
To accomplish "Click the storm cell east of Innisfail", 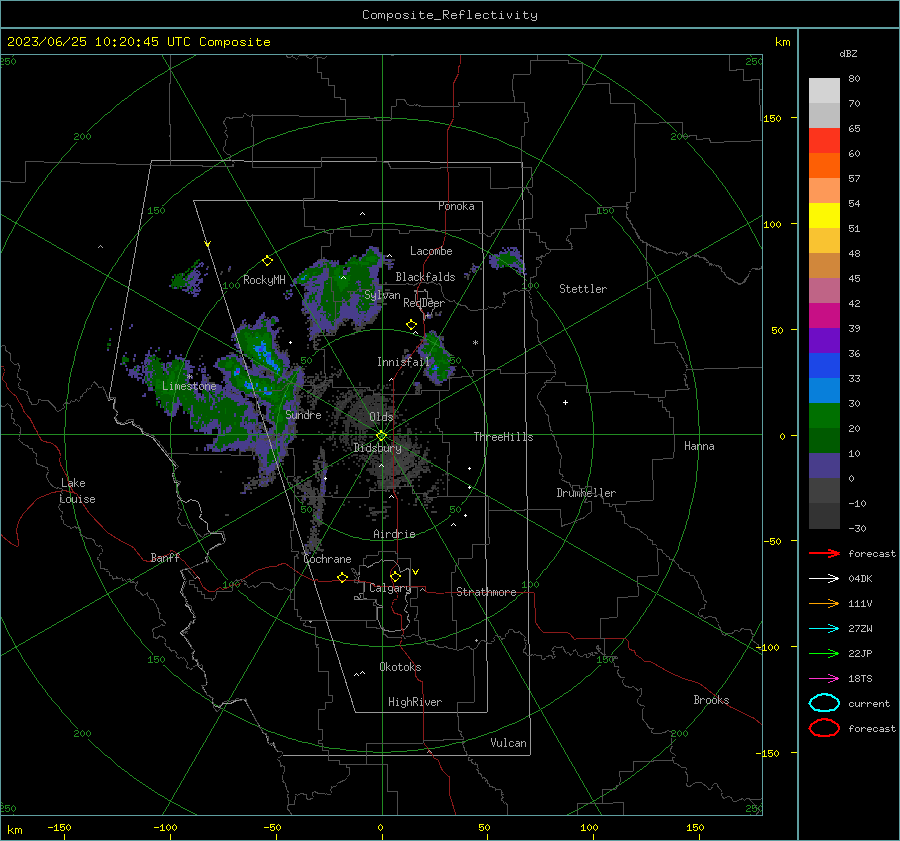I will pyautogui.click(x=435, y=357).
